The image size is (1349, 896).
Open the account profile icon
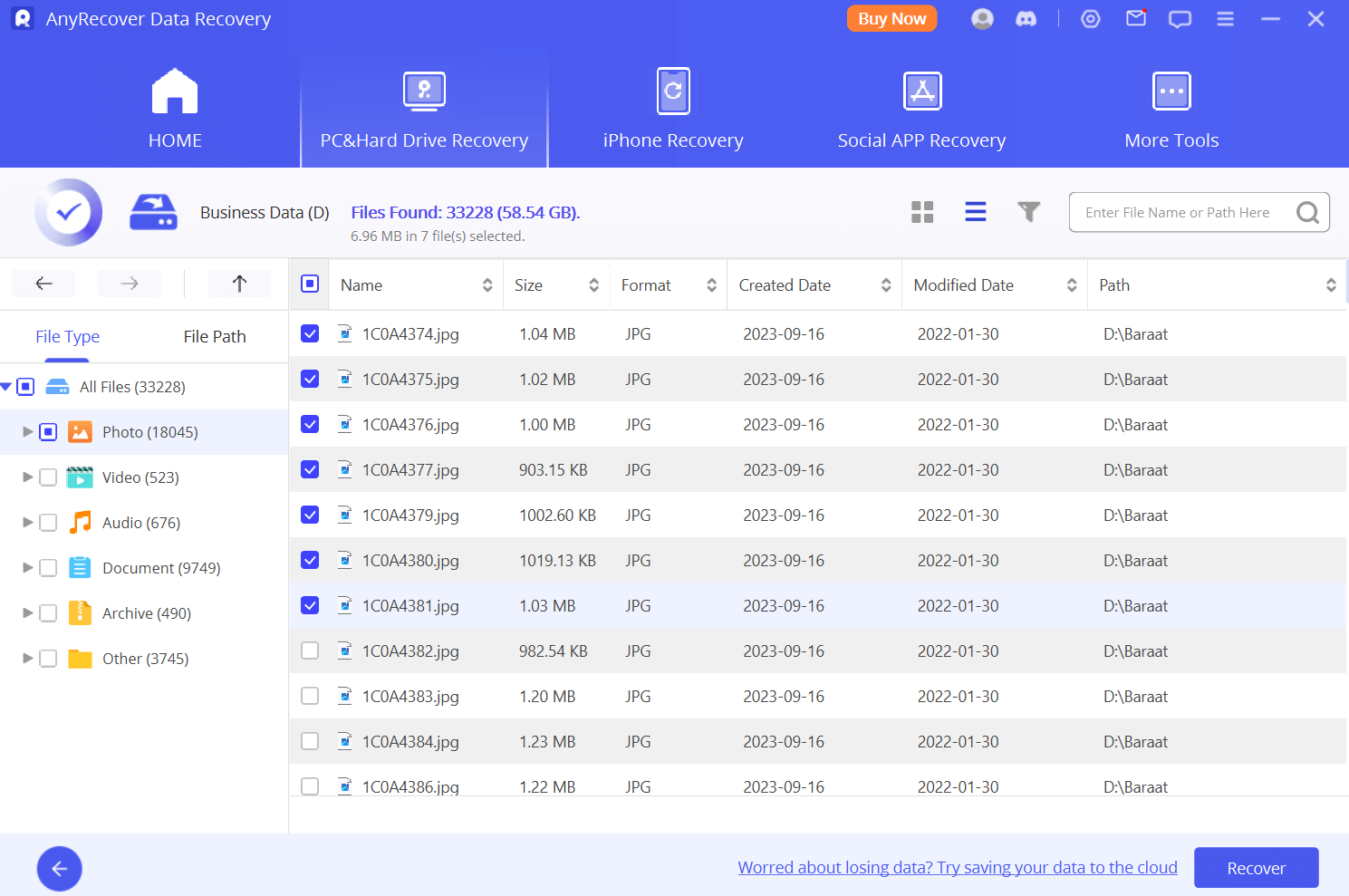(x=982, y=18)
